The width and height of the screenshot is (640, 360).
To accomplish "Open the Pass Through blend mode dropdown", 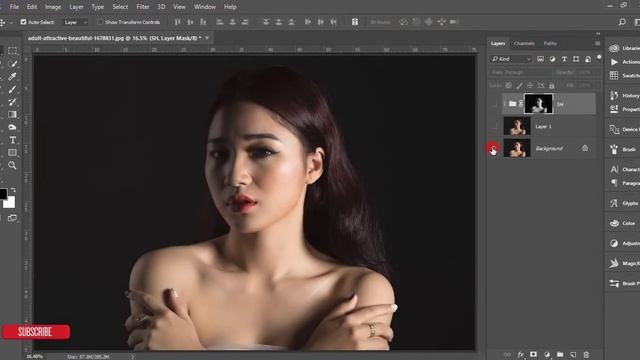I will point(520,72).
